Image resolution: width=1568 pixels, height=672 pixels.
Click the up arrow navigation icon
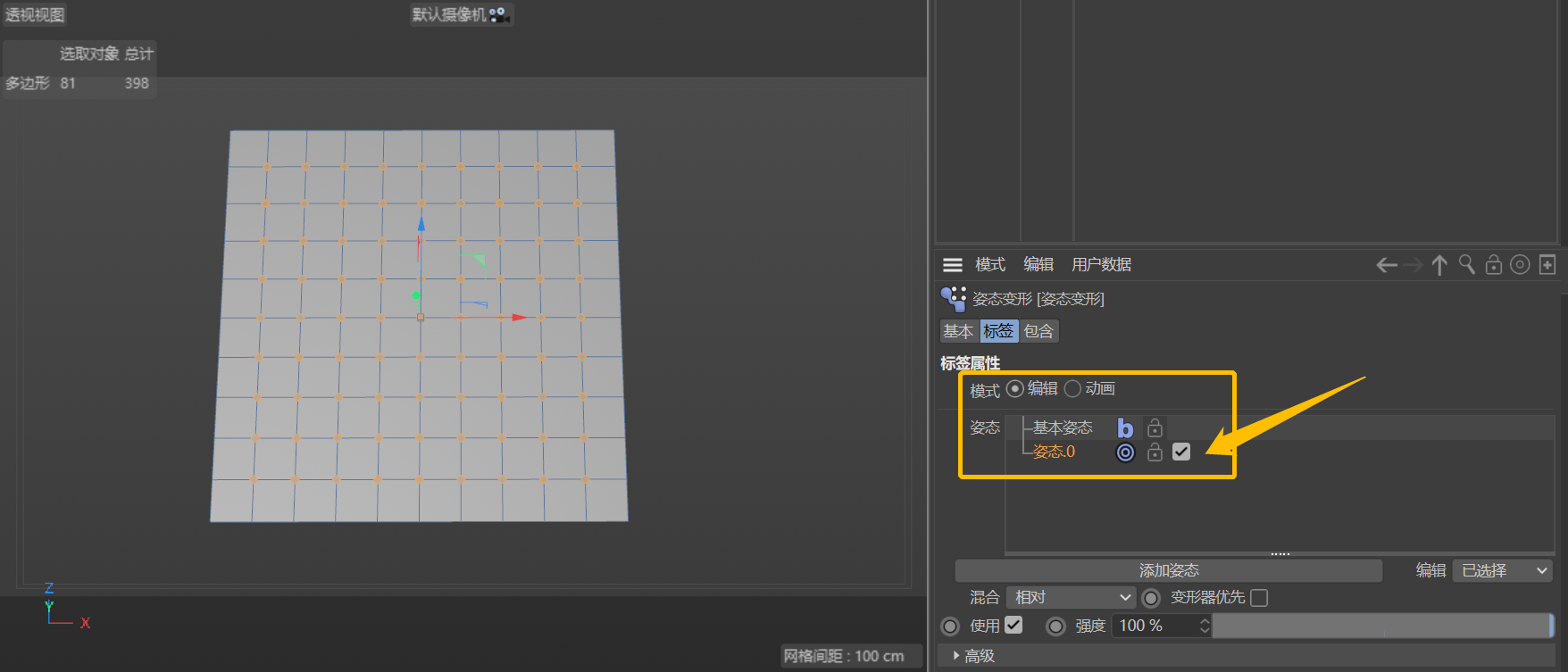(x=1439, y=265)
